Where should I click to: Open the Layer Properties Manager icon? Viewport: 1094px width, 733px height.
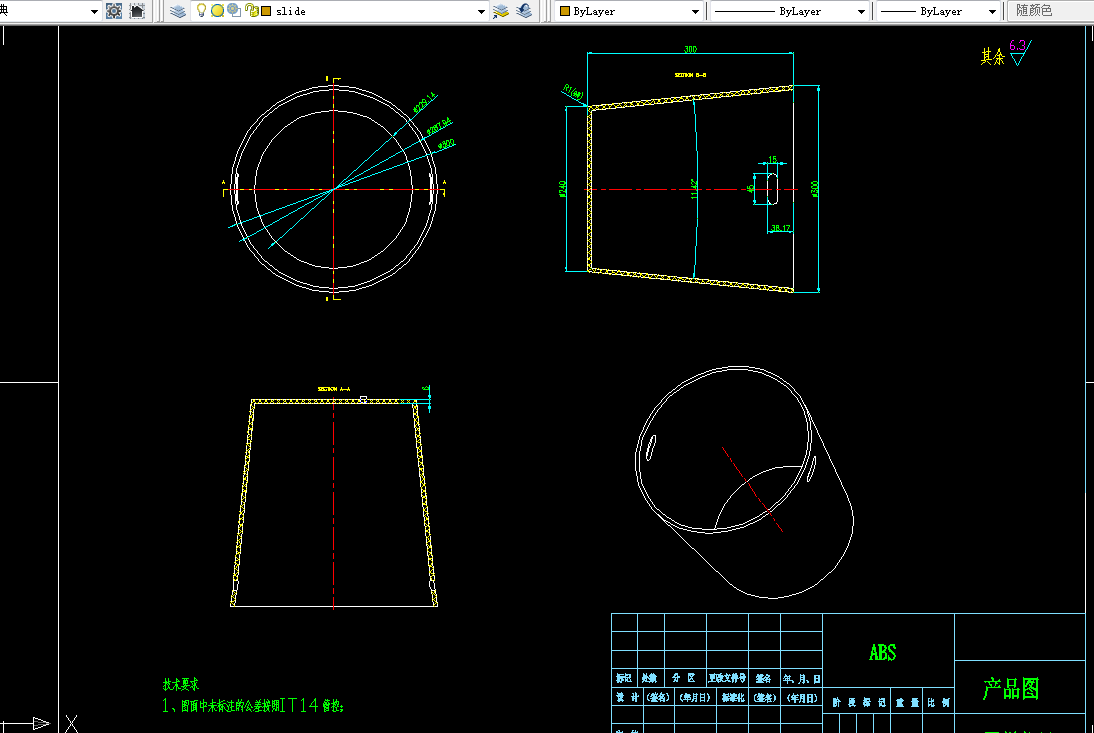coord(178,11)
